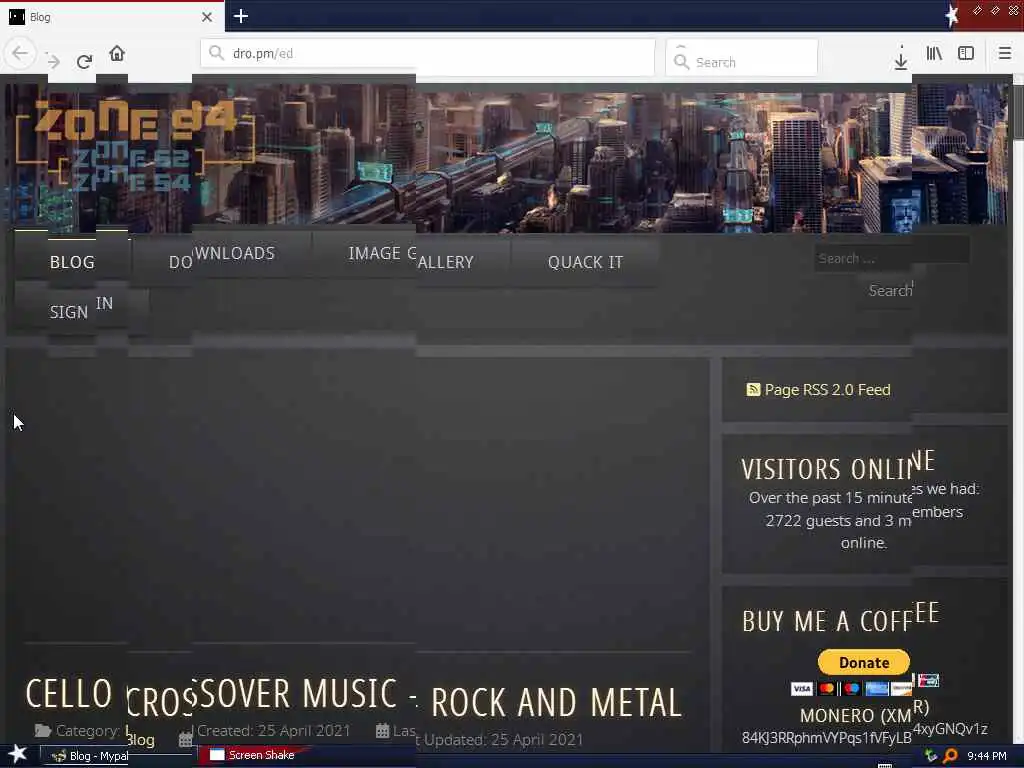Click the BUY ME A COFFEE heading
The image size is (1024, 768).
coord(841,617)
